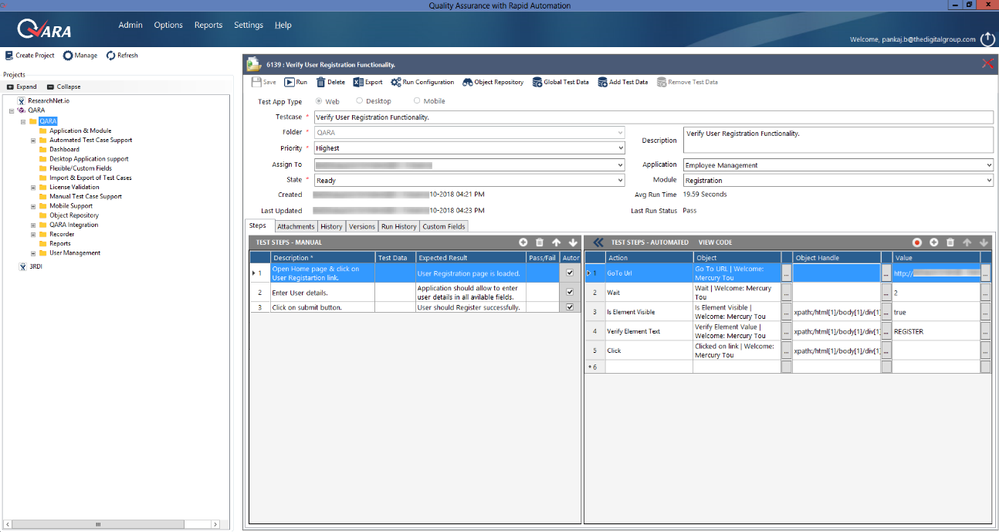Select the Desktop app type radio

click(x=359, y=101)
